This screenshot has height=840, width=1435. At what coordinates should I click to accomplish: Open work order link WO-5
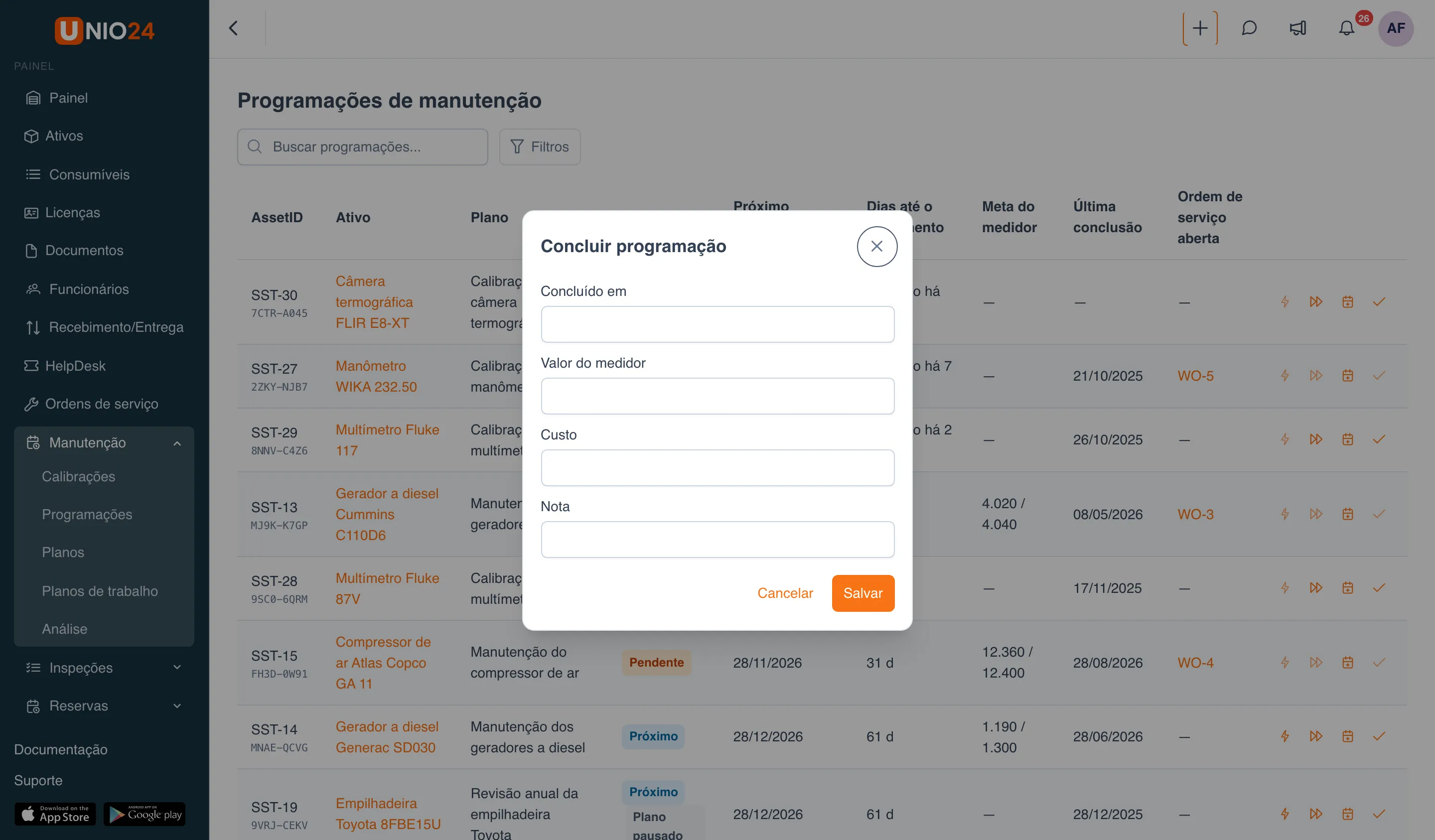pos(1195,376)
